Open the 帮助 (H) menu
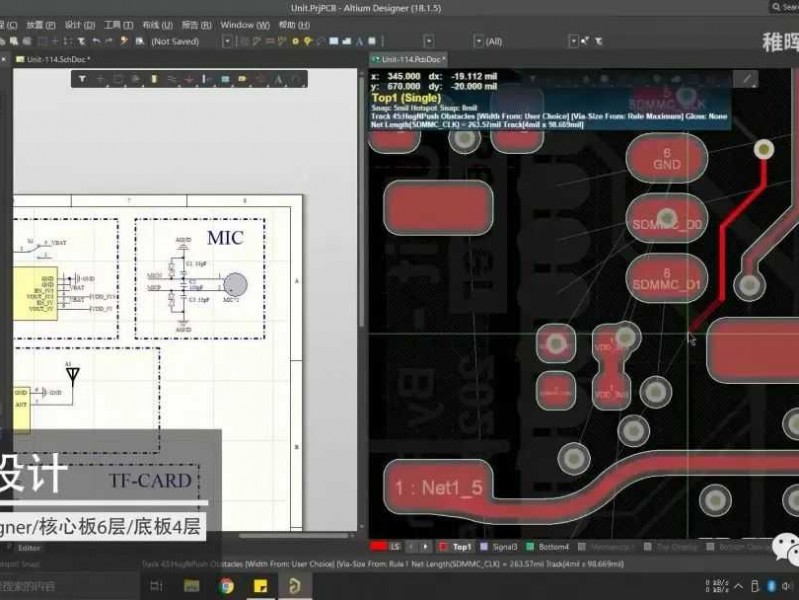This screenshot has width=799, height=600. click(x=294, y=25)
